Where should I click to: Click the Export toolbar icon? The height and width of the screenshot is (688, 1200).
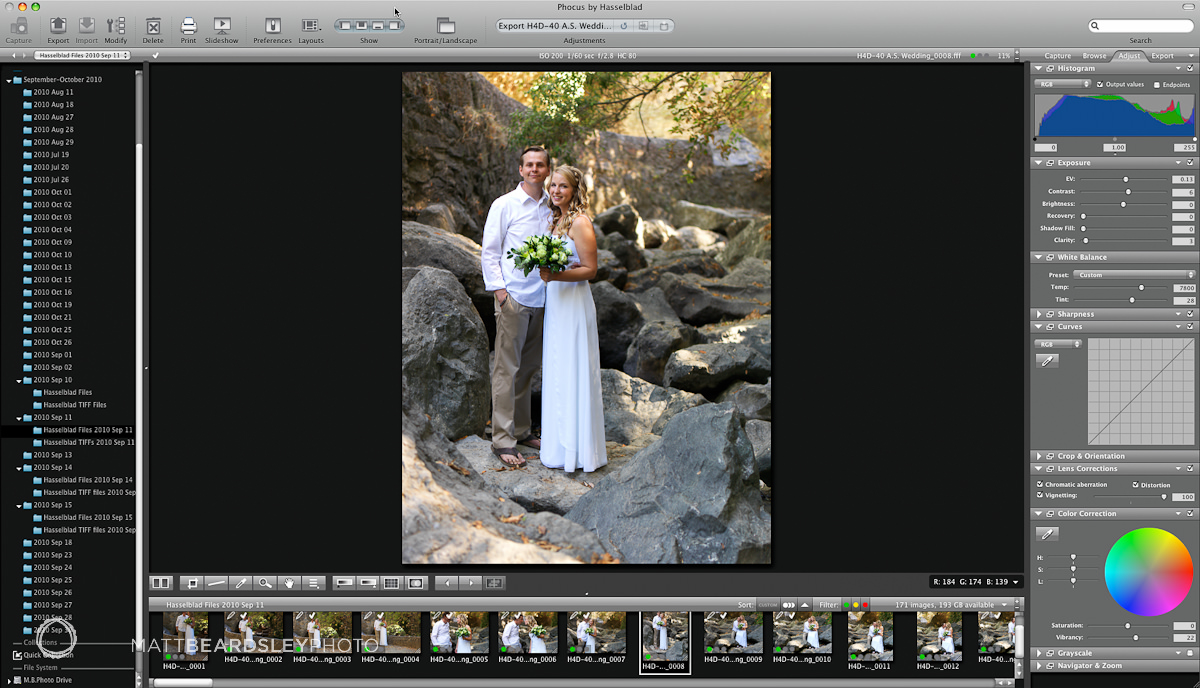58,26
